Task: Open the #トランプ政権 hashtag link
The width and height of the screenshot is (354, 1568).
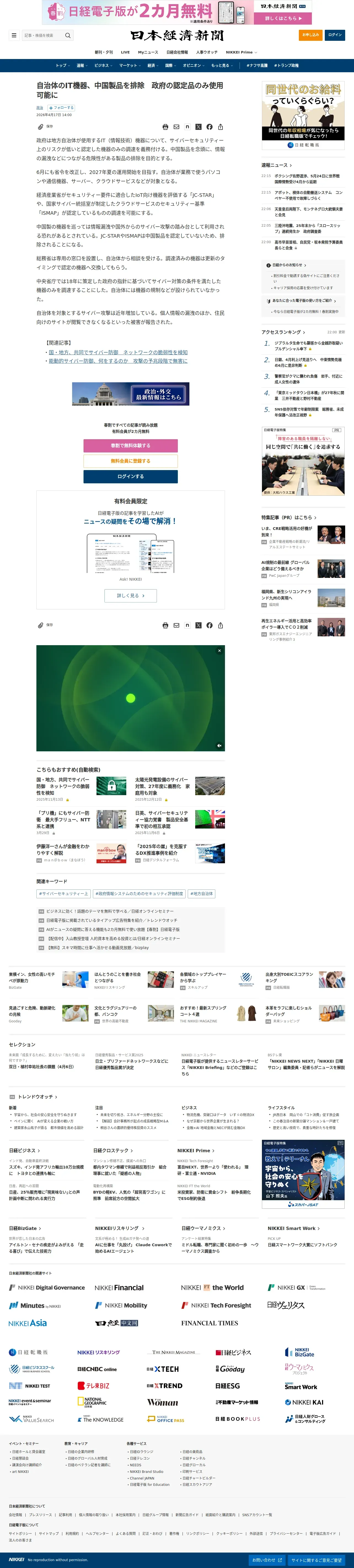Action: click(286, 66)
